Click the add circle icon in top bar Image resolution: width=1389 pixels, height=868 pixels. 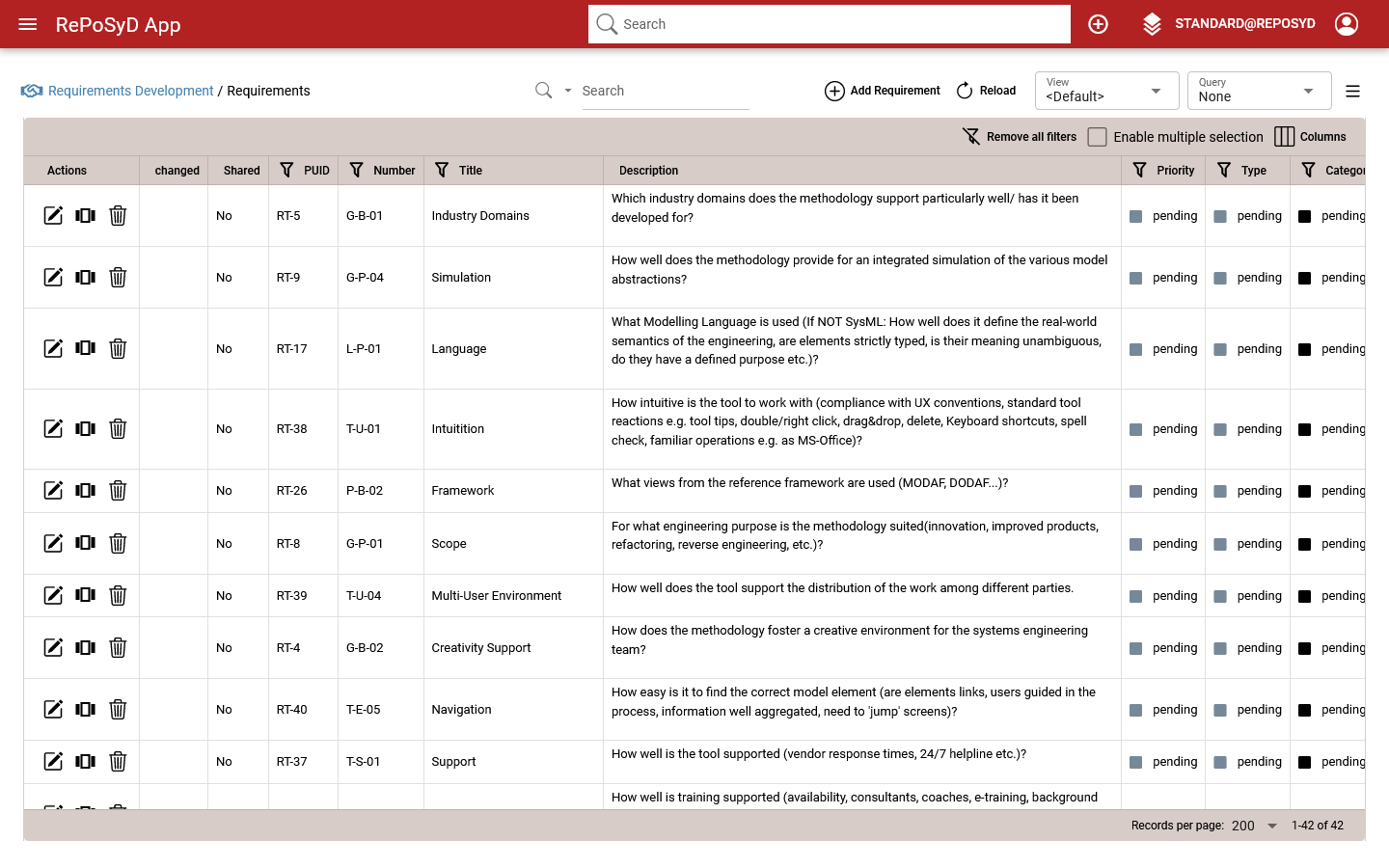pos(1098,24)
